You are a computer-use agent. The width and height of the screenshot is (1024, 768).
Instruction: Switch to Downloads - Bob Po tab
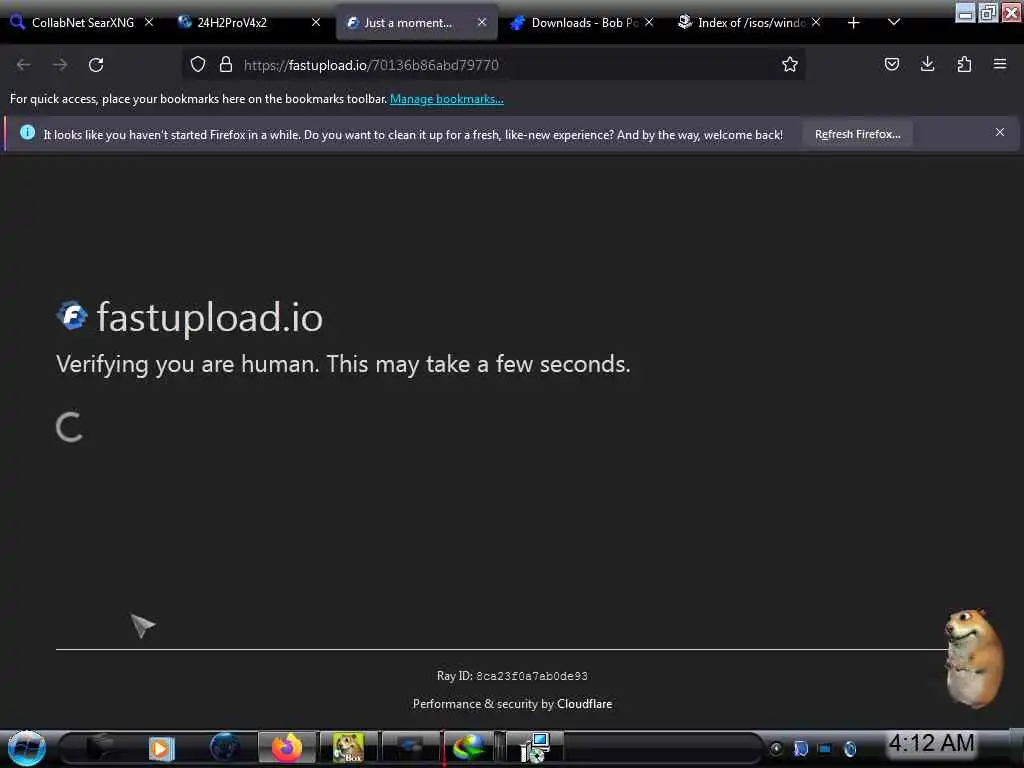pos(581,23)
